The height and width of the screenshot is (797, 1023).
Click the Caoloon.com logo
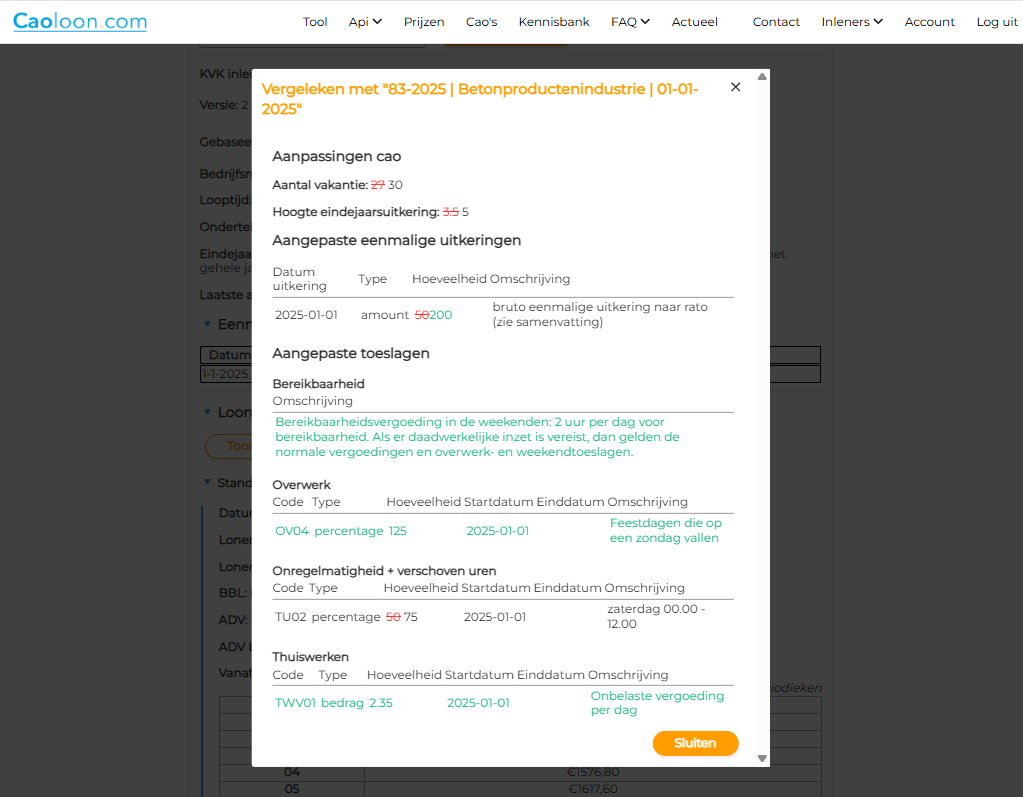pos(80,21)
